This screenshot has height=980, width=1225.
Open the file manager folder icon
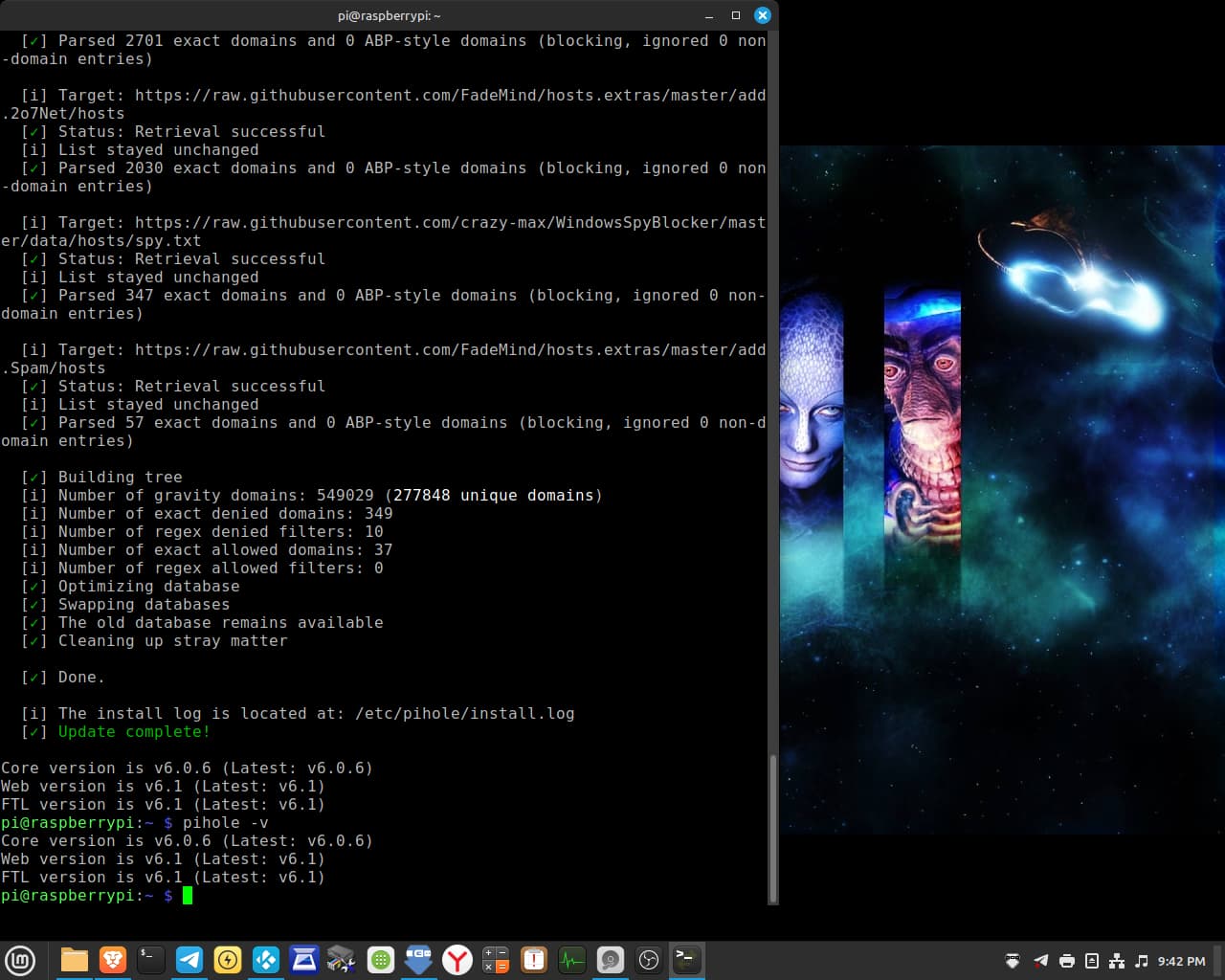[74, 960]
